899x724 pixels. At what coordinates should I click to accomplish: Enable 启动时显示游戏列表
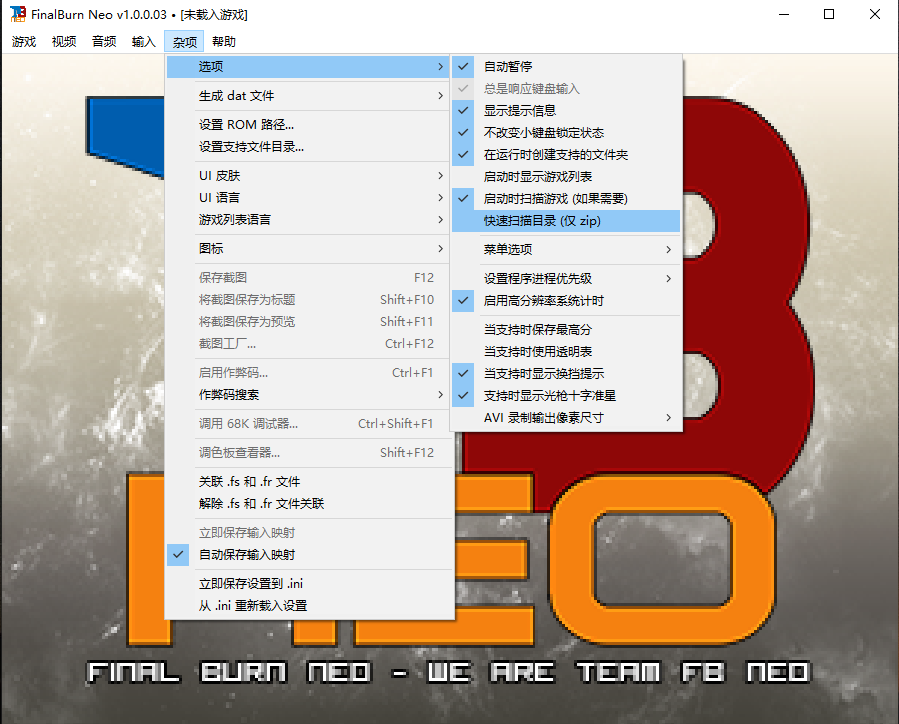[x=566, y=177]
